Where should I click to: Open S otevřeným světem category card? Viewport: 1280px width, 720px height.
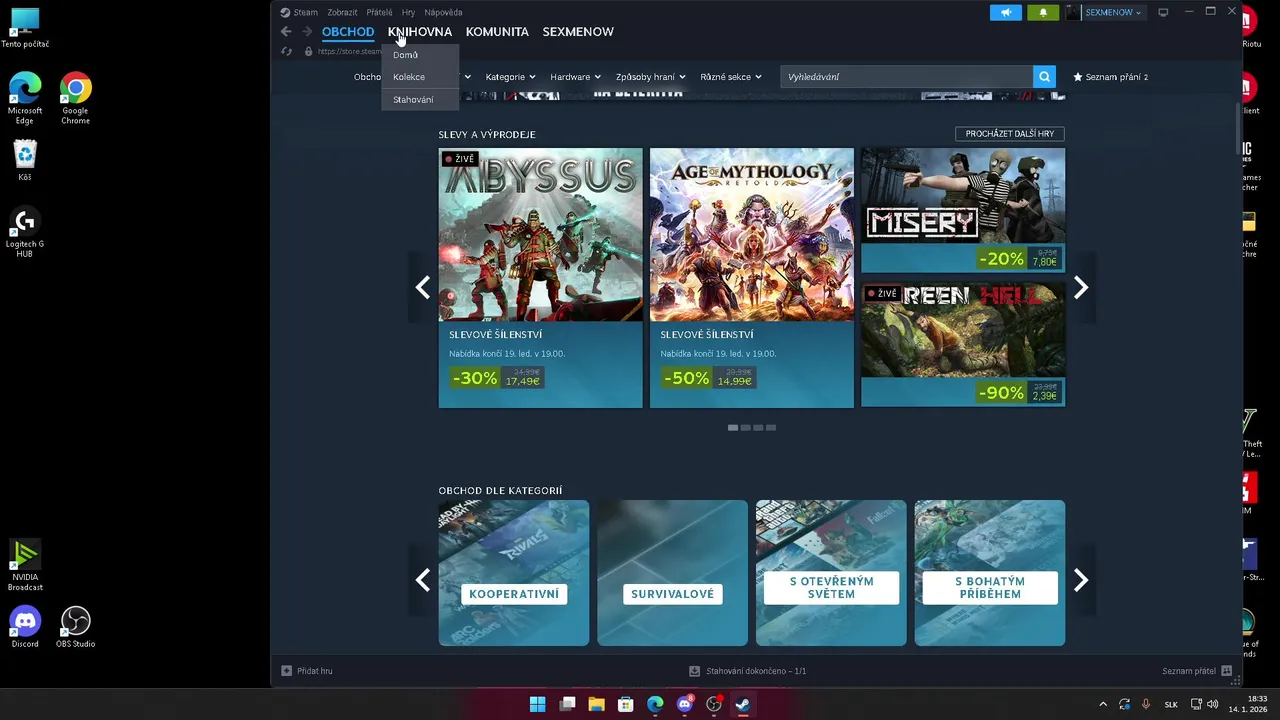tap(831, 573)
